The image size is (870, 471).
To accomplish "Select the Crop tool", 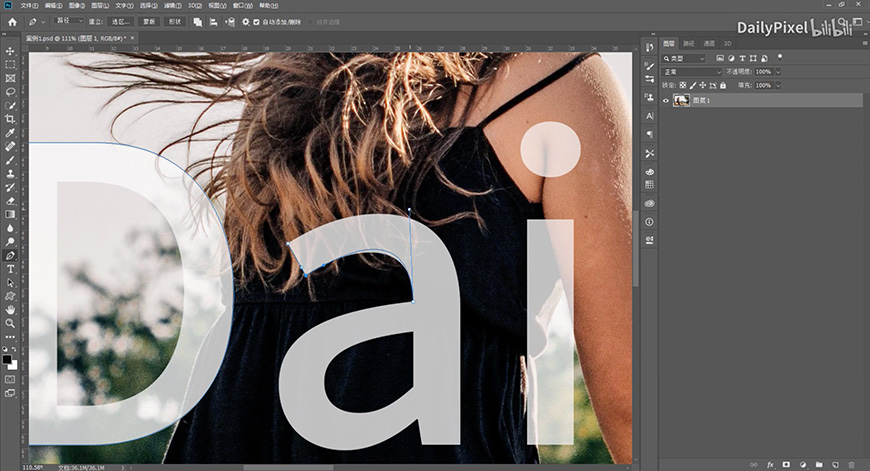I will pos(10,119).
